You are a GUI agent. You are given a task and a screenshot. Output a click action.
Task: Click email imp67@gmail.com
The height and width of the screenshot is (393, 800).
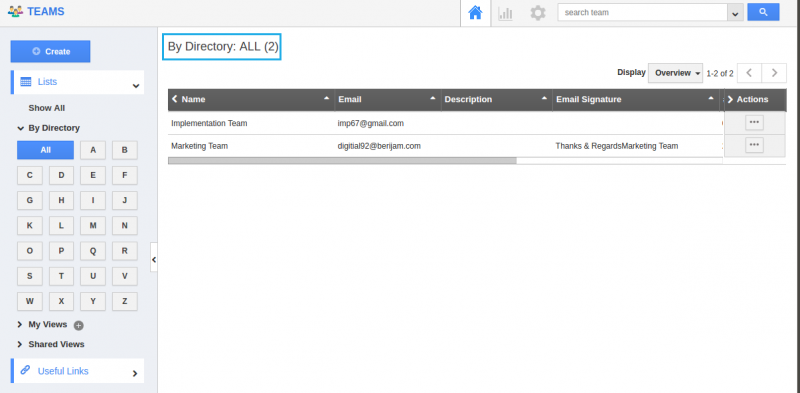[x=370, y=123]
